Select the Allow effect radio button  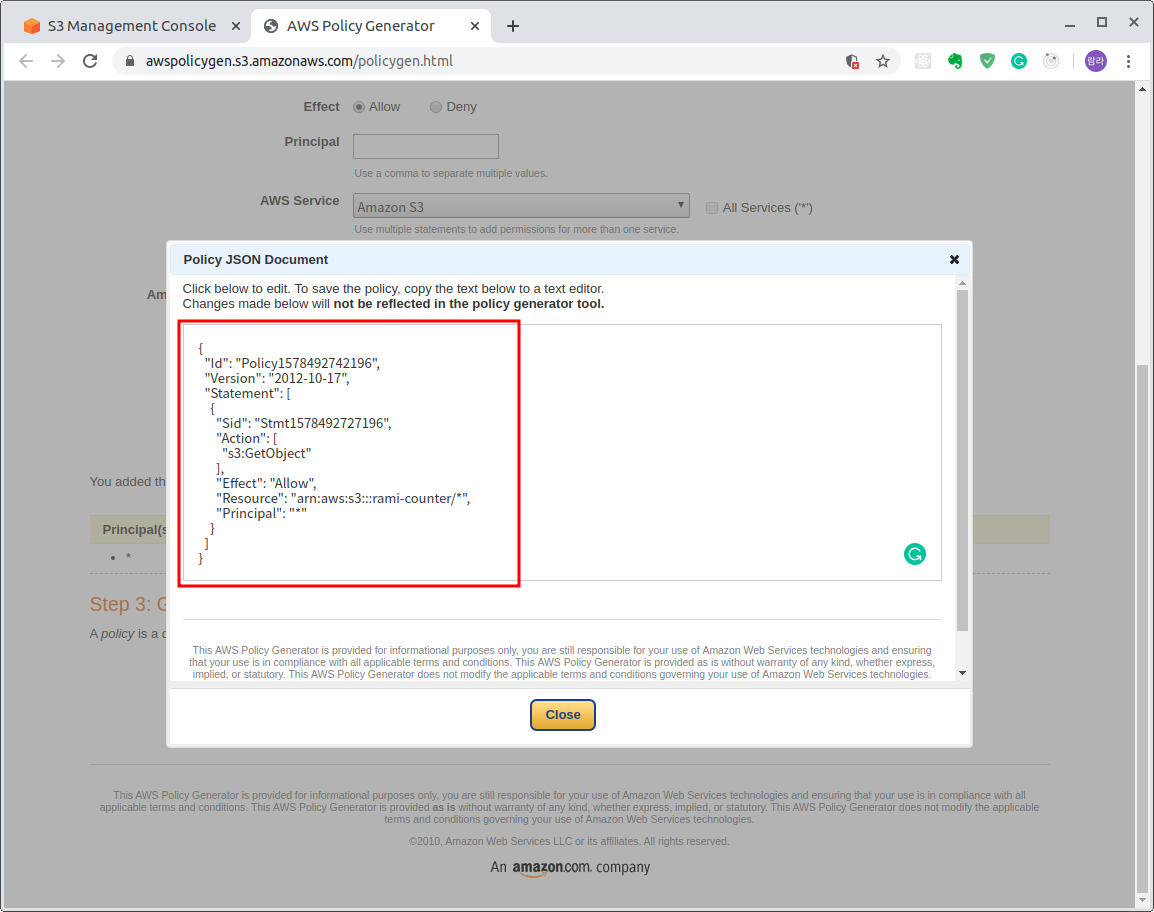[x=359, y=107]
